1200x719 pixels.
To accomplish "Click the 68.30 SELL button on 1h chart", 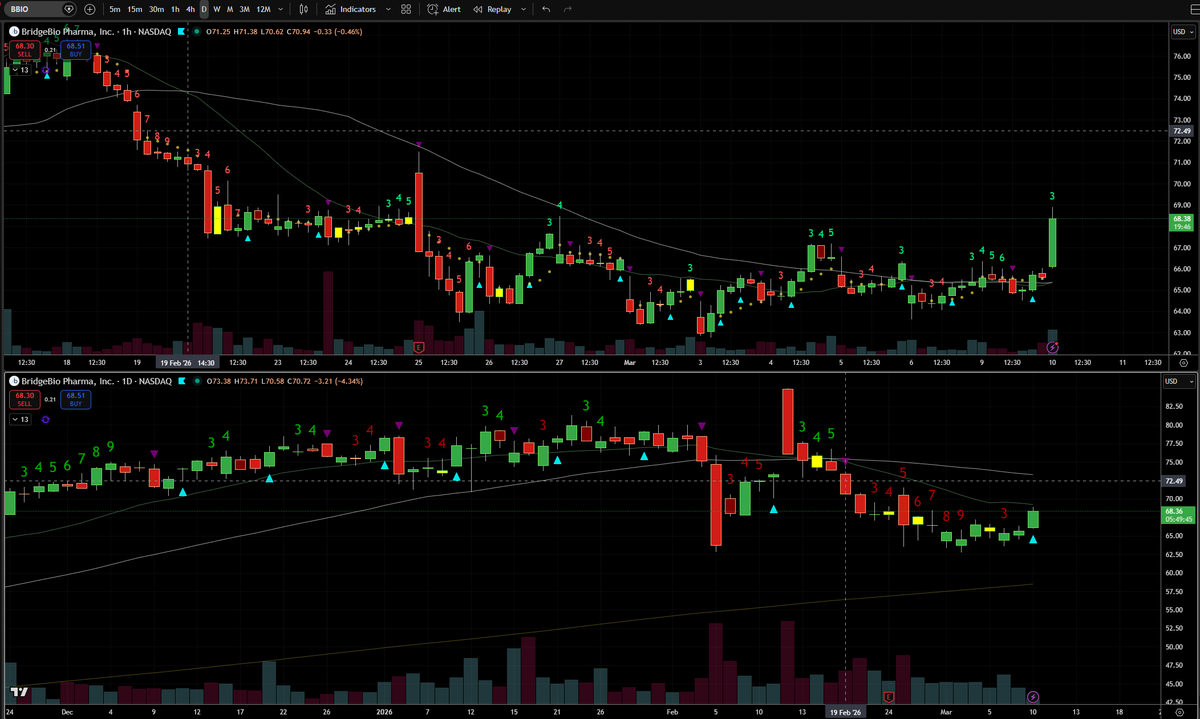I will tap(24, 49).
